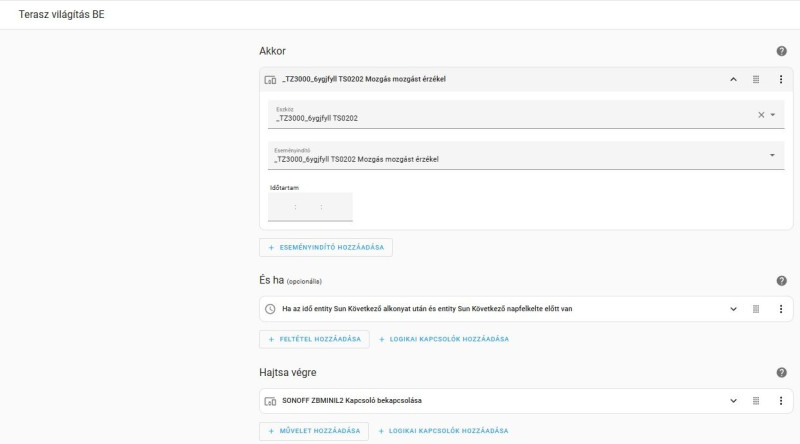
Task: Open help for the Akkor section
Action: [x=781, y=51]
